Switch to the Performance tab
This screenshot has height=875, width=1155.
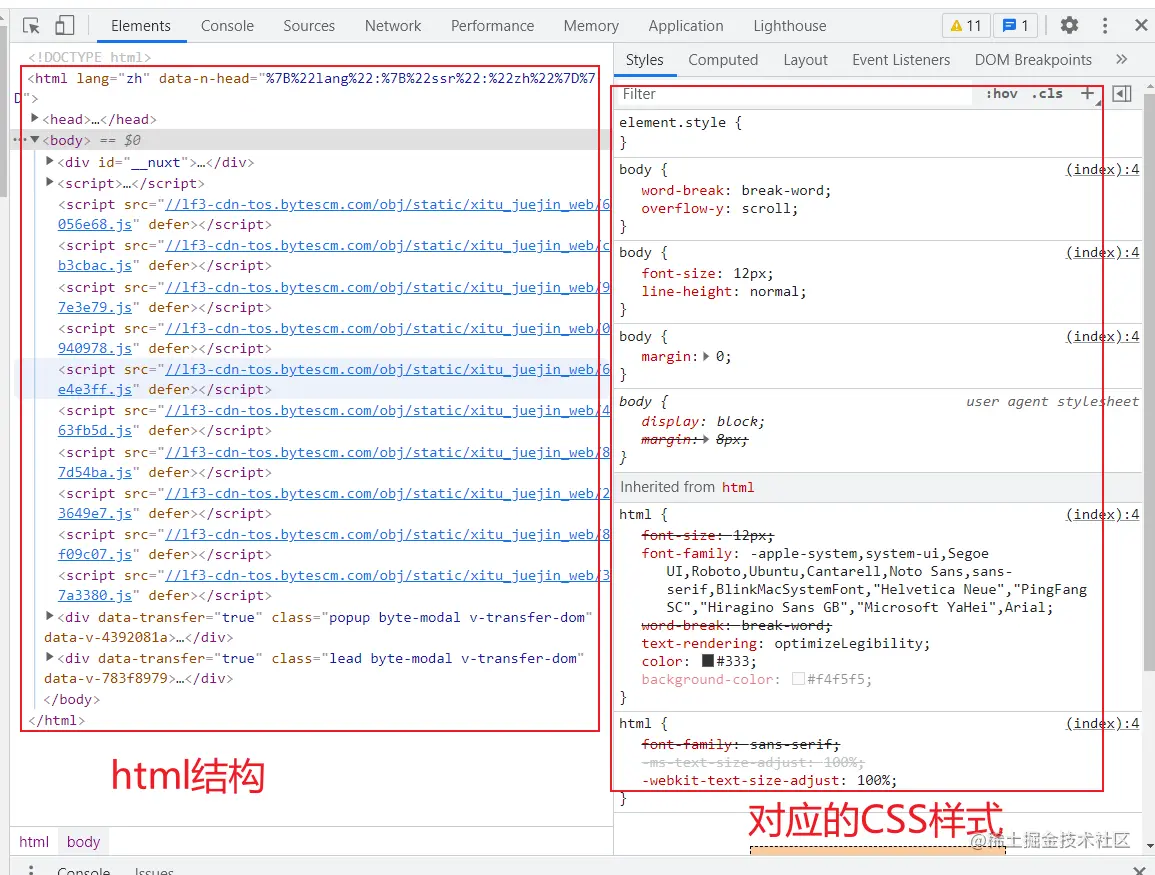492,26
